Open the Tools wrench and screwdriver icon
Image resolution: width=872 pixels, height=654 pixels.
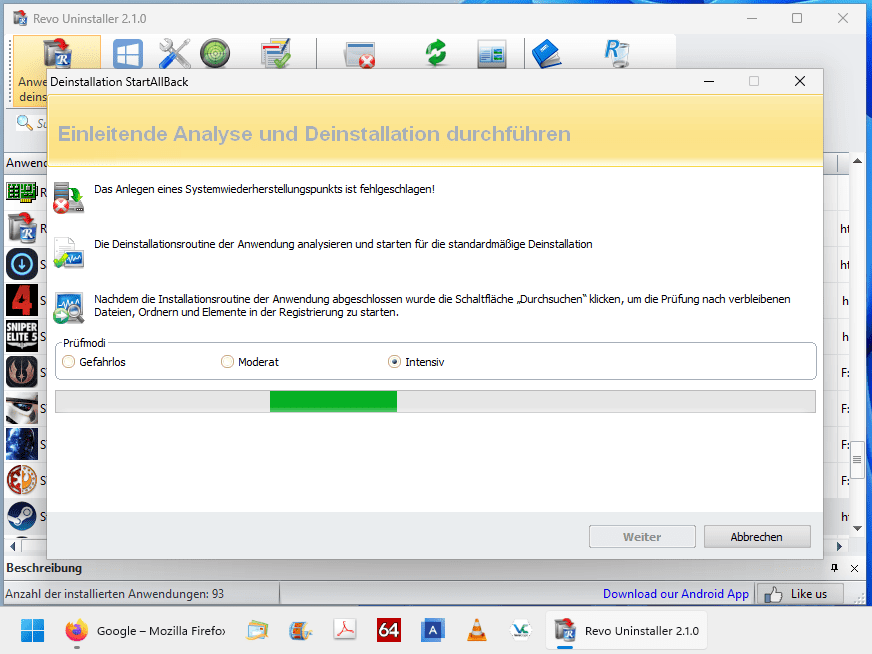tap(174, 53)
